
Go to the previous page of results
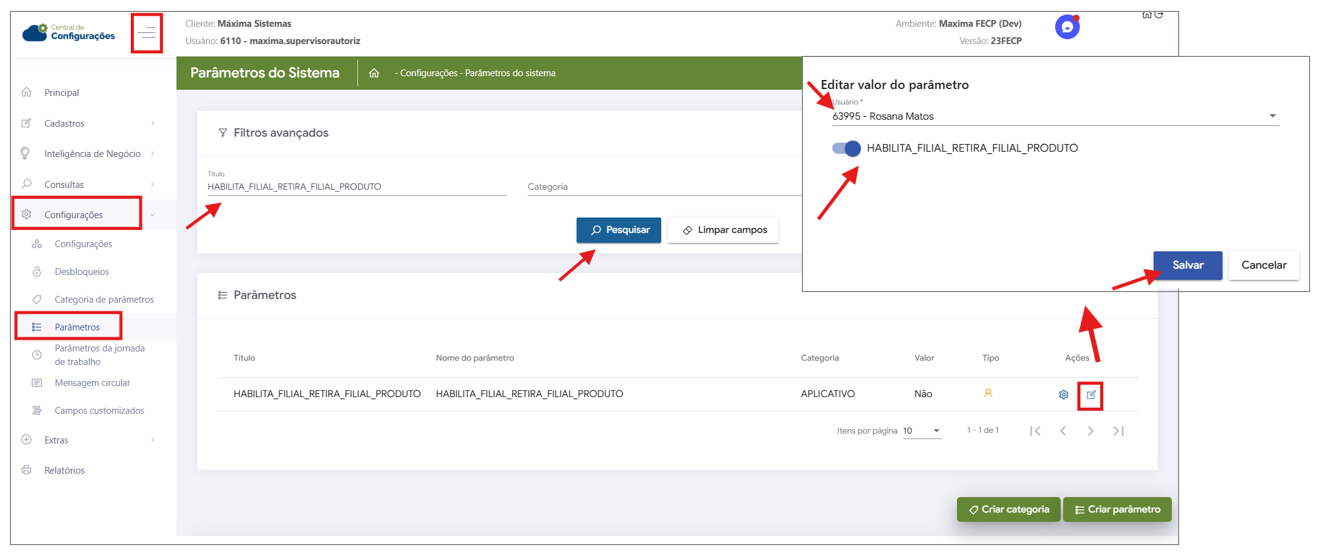[x=1063, y=431]
